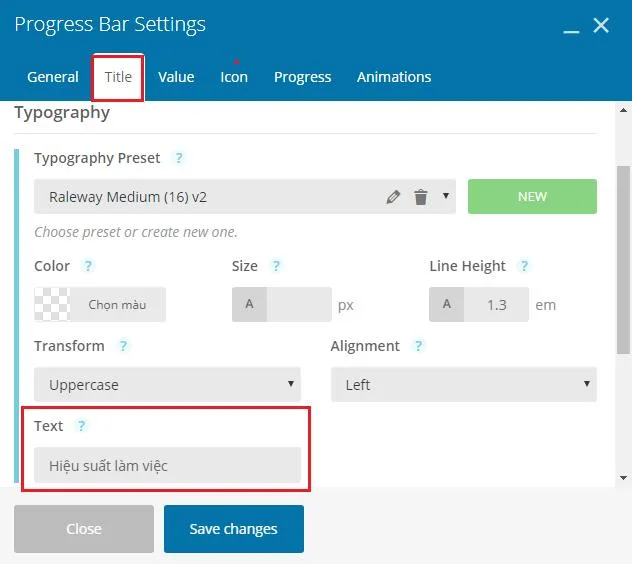Expand the Typography Preset dropdown arrow
The height and width of the screenshot is (564, 632).
(x=445, y=196)
